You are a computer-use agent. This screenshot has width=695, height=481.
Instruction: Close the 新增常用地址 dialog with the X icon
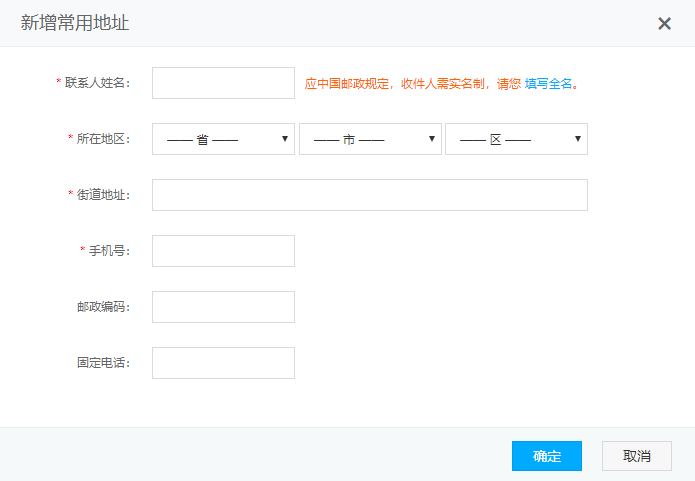[664, 23]
